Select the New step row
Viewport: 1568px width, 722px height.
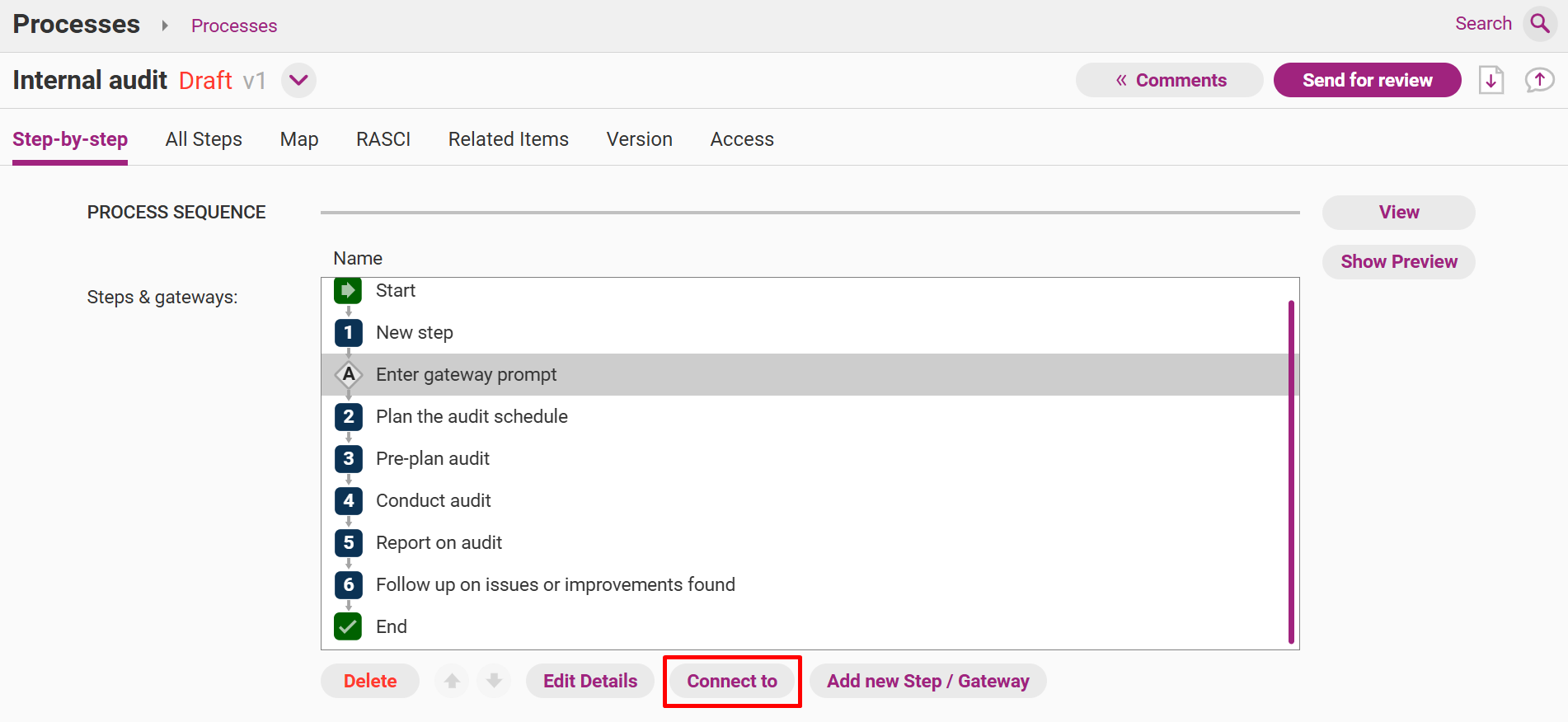click(805, 332)
